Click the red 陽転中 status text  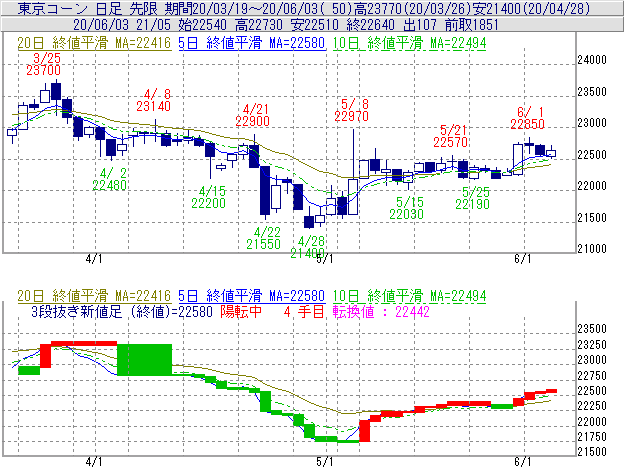tap(241, 312)
